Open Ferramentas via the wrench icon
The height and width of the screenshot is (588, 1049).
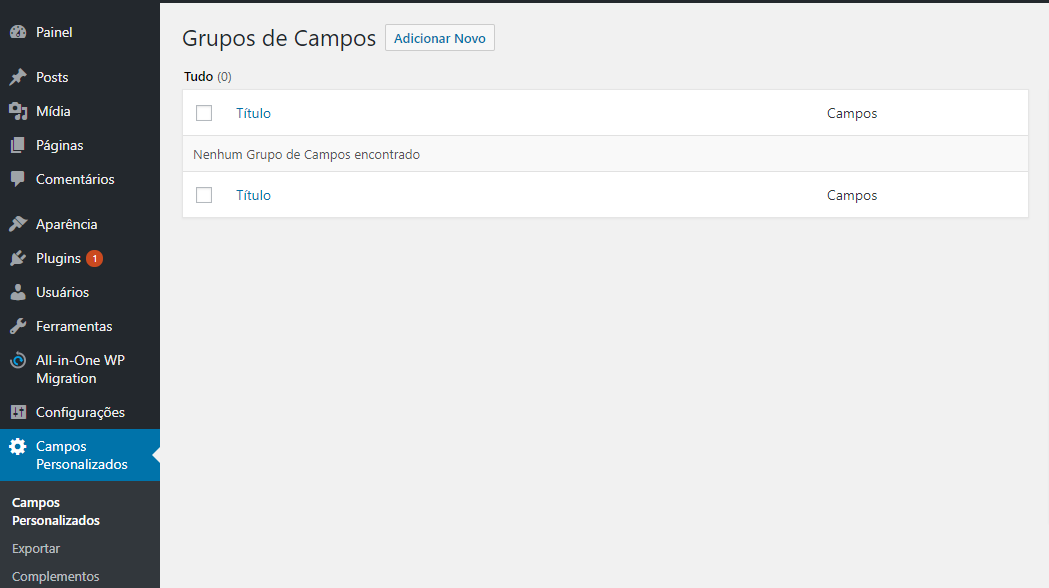pyautogui.click(x=18, y=325)
